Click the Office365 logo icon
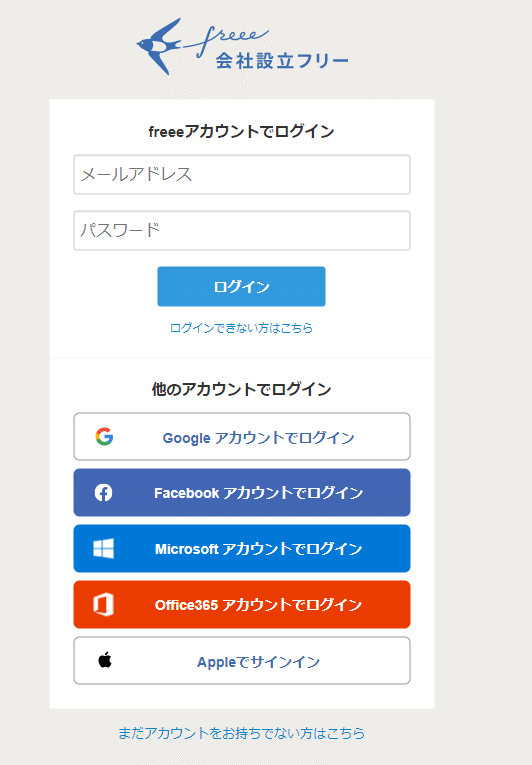 click(x=103, y=604)
